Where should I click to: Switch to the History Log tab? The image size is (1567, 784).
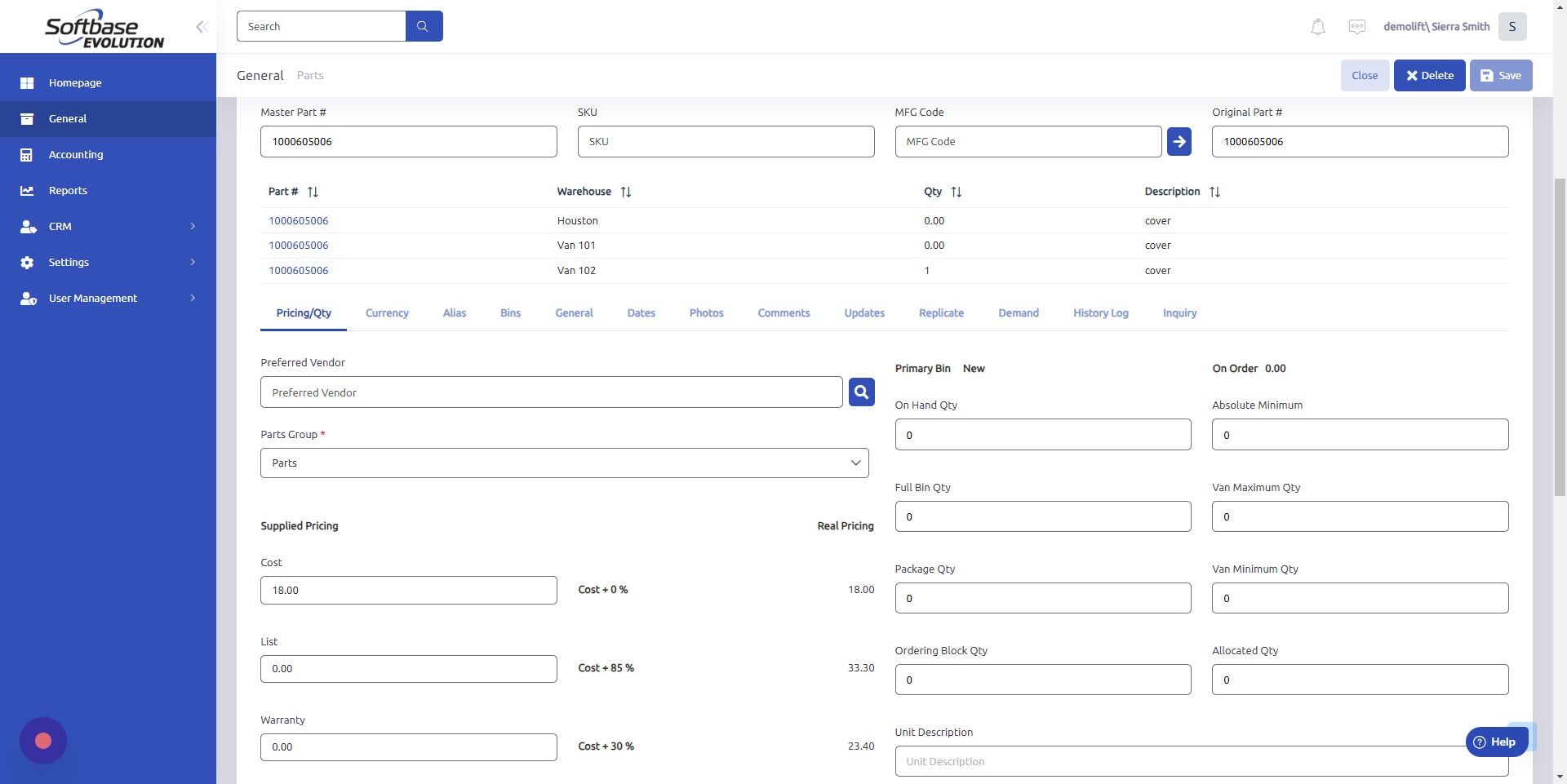[x=1100, y=313]
